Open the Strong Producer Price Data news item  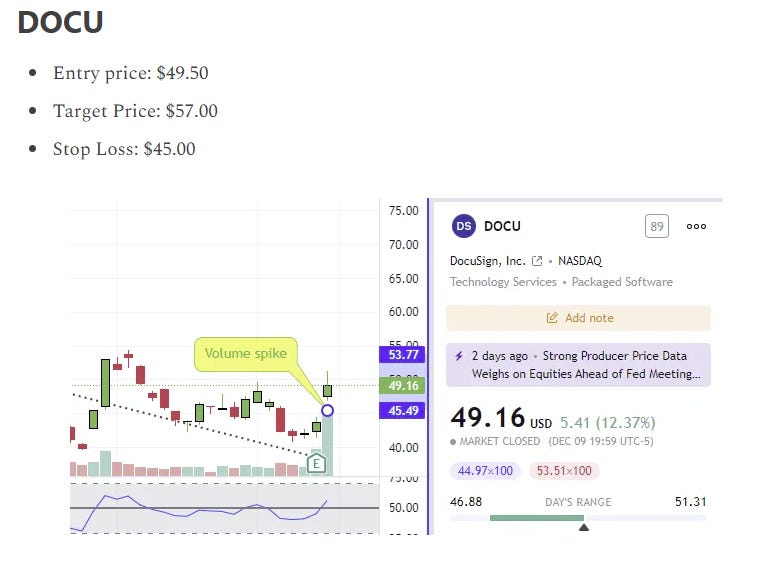(x=579, y=365)
